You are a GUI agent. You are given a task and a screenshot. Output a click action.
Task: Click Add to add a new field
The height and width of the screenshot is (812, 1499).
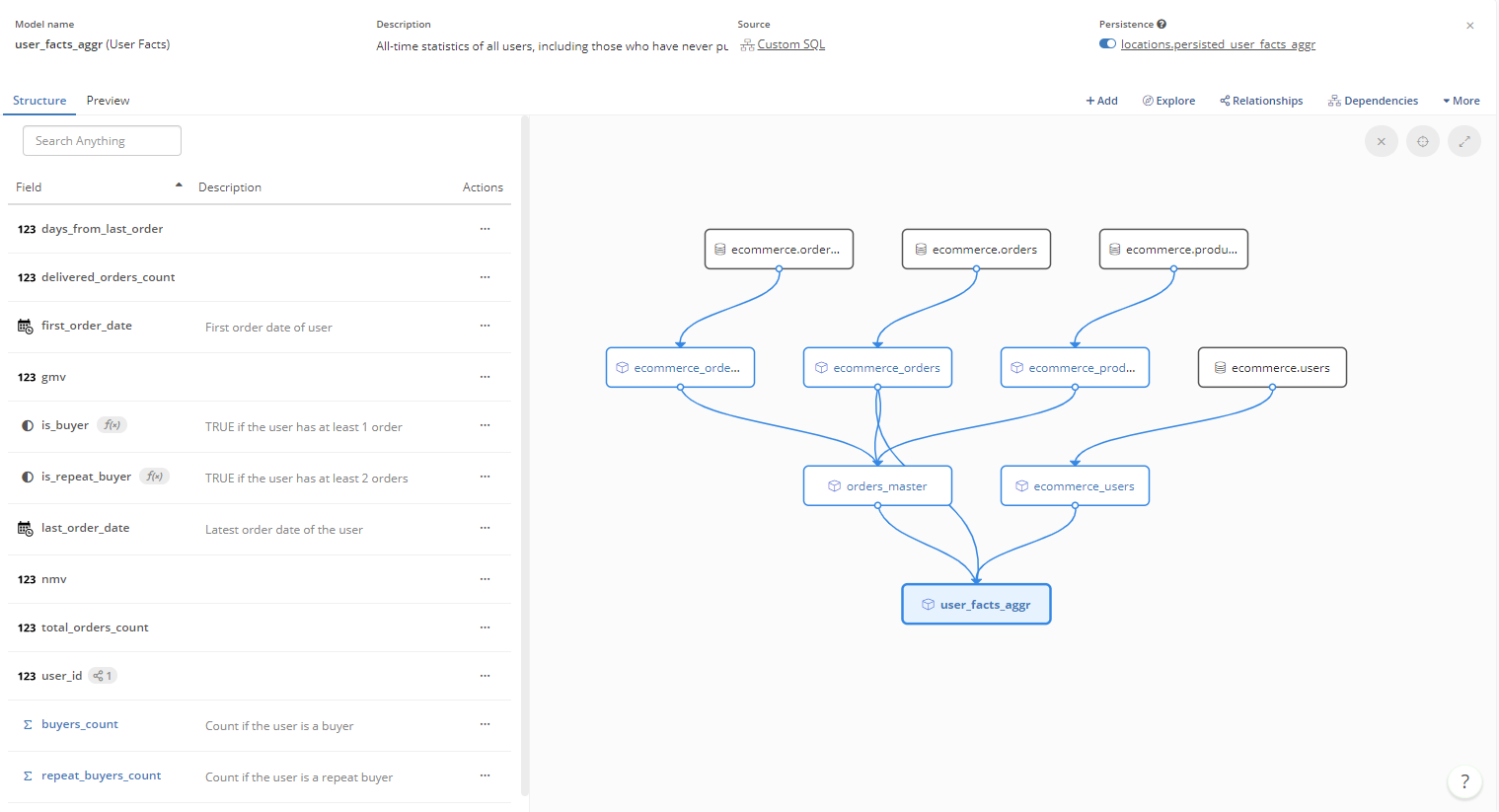(x=1101, y=101)
